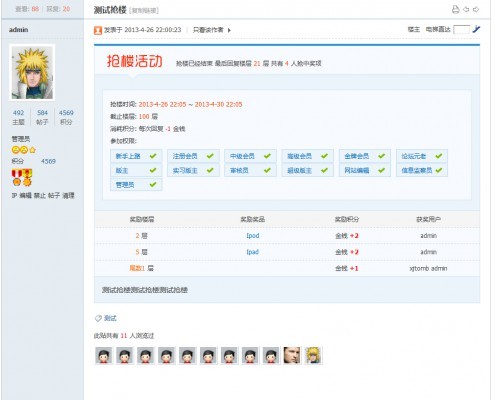Click the 测试抢楼 thread title

[x=110, y=10]
